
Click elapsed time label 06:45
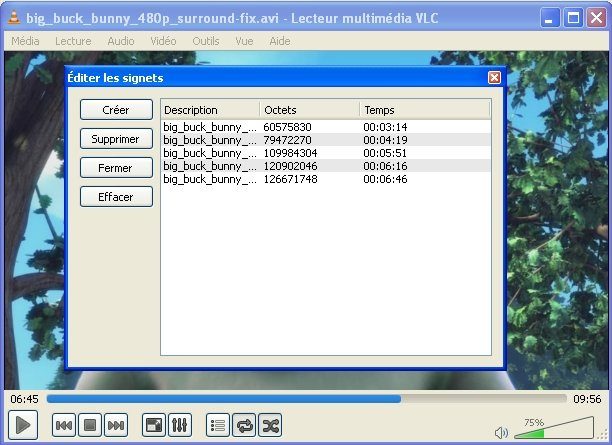tap(25, 399)
